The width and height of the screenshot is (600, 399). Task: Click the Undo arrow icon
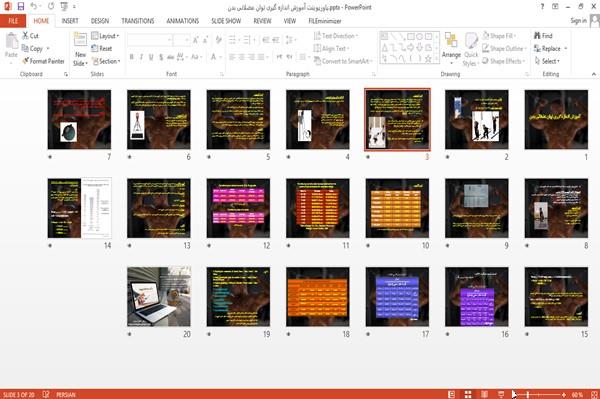coord(34,7)
